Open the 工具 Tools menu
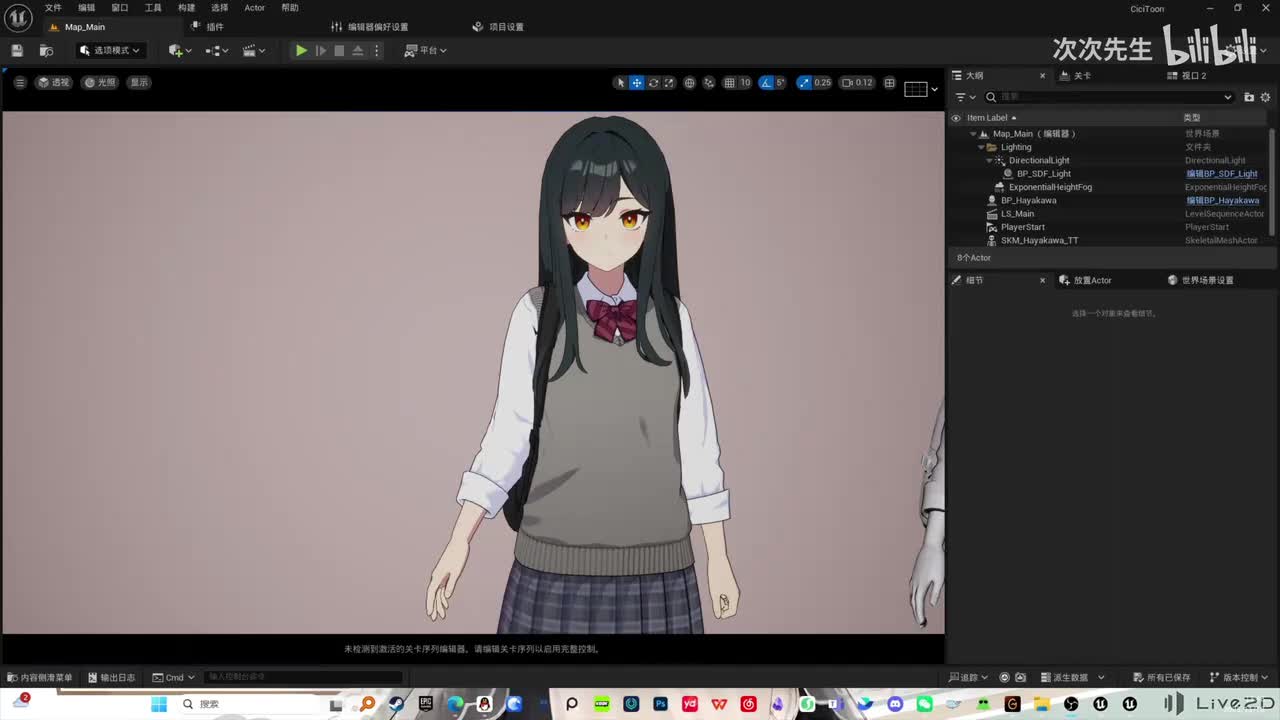 pyautogui.click(x=153, y=8)
